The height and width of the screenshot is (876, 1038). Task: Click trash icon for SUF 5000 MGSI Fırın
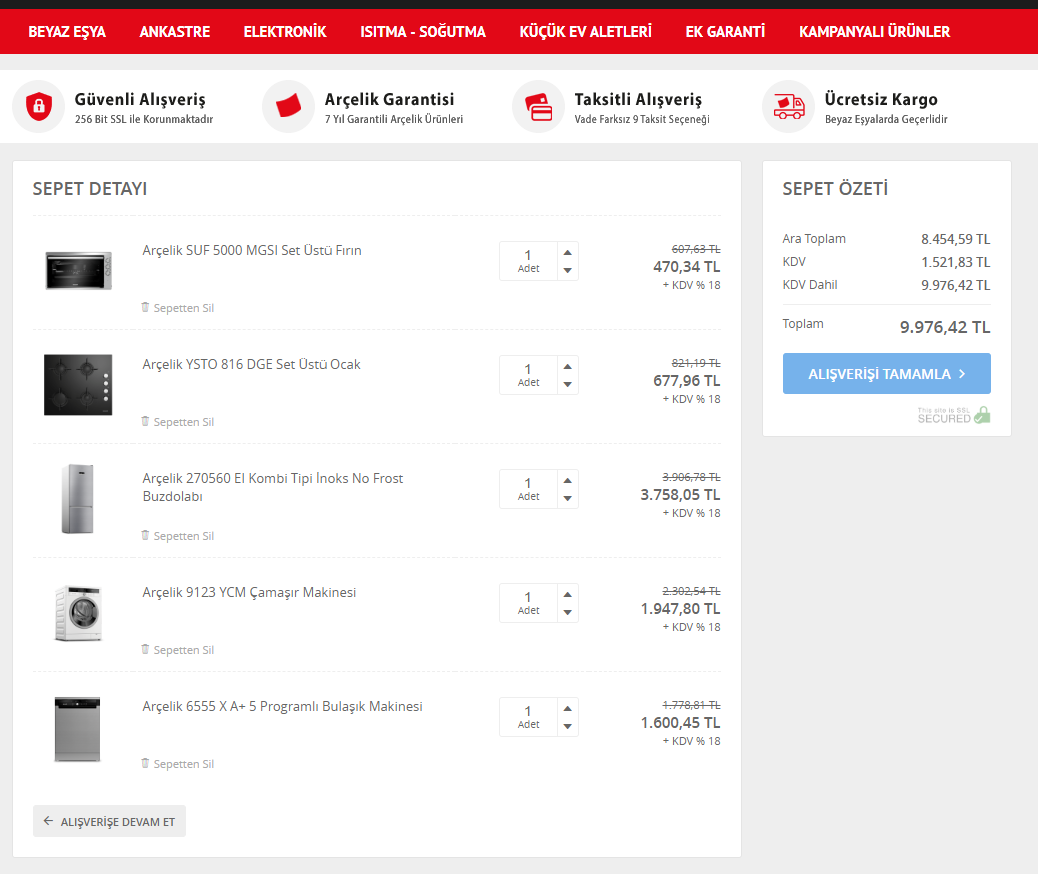click(x=145, y=307)
